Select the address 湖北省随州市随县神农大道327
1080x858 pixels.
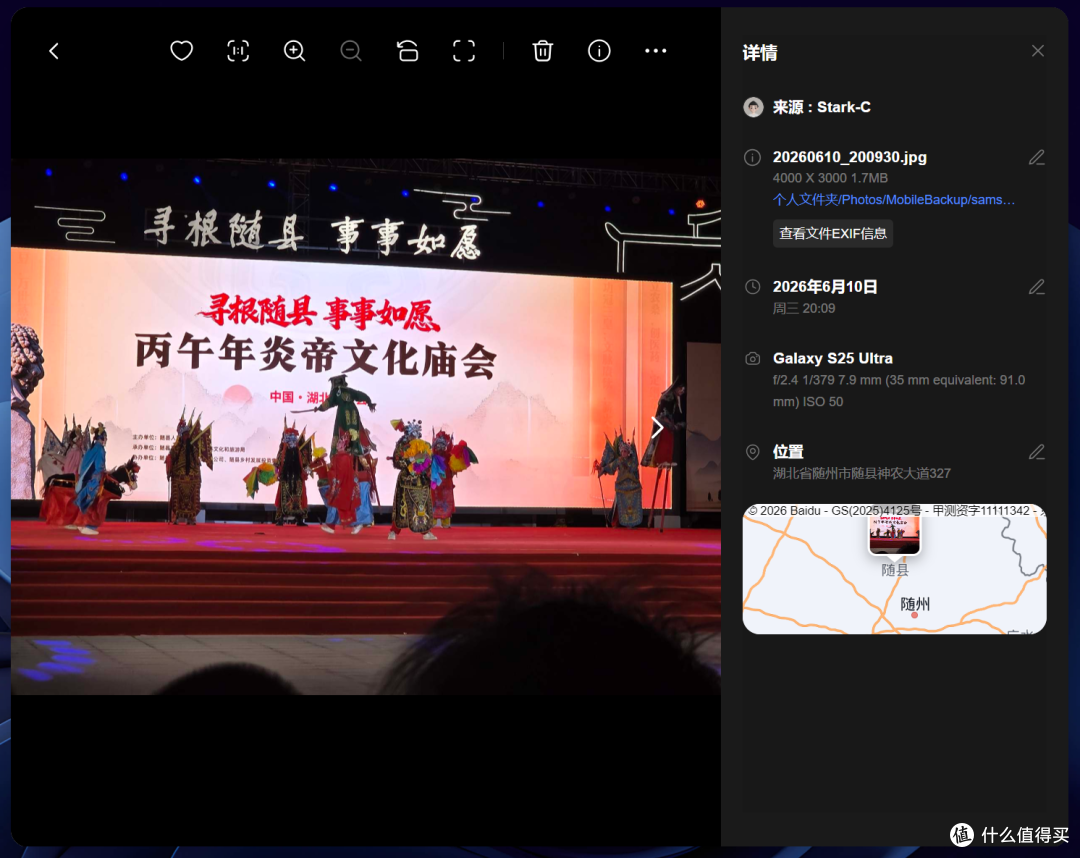click(x=862, y=473)
